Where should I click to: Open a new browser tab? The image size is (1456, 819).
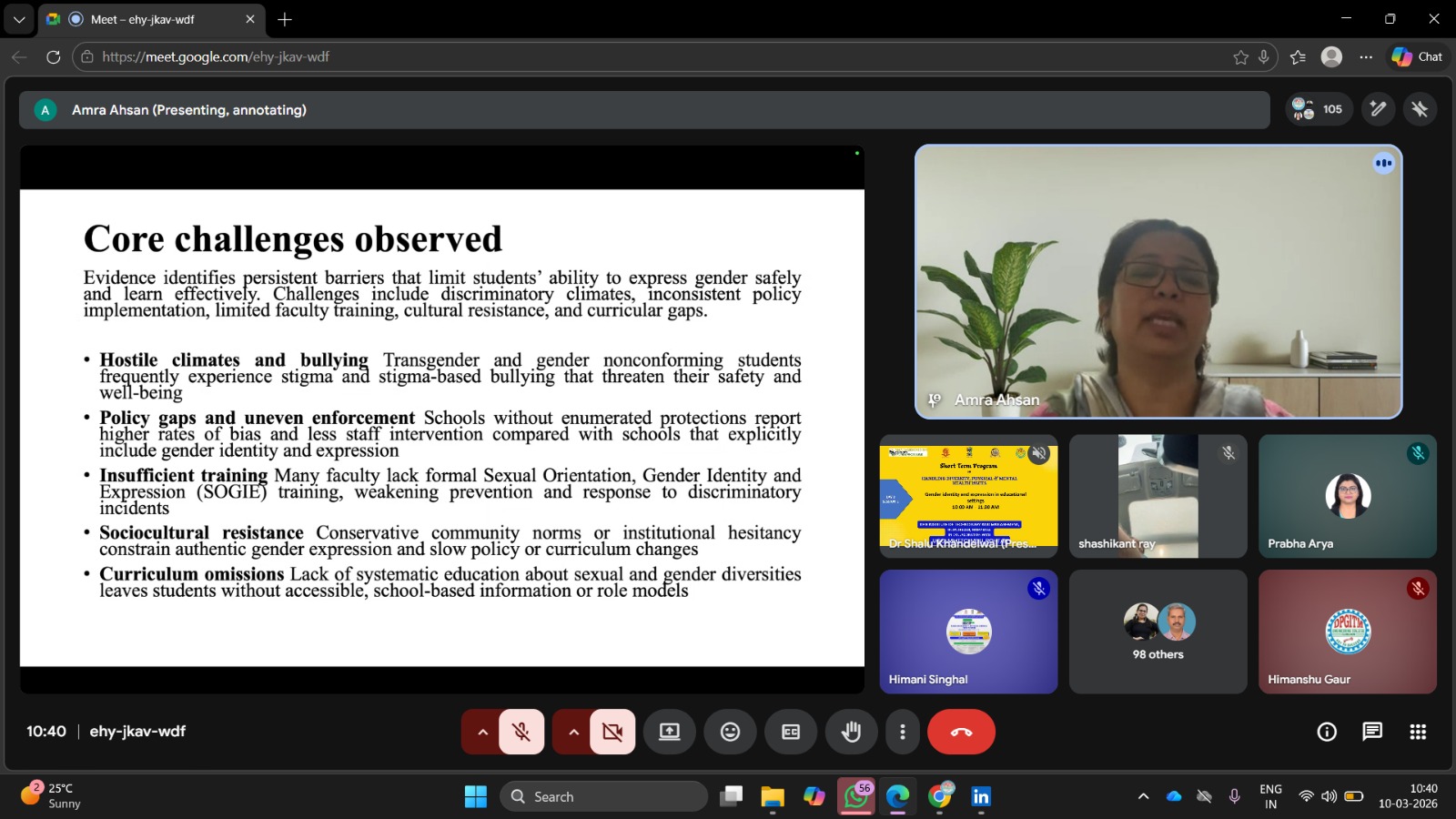click(x=285, y=19)
